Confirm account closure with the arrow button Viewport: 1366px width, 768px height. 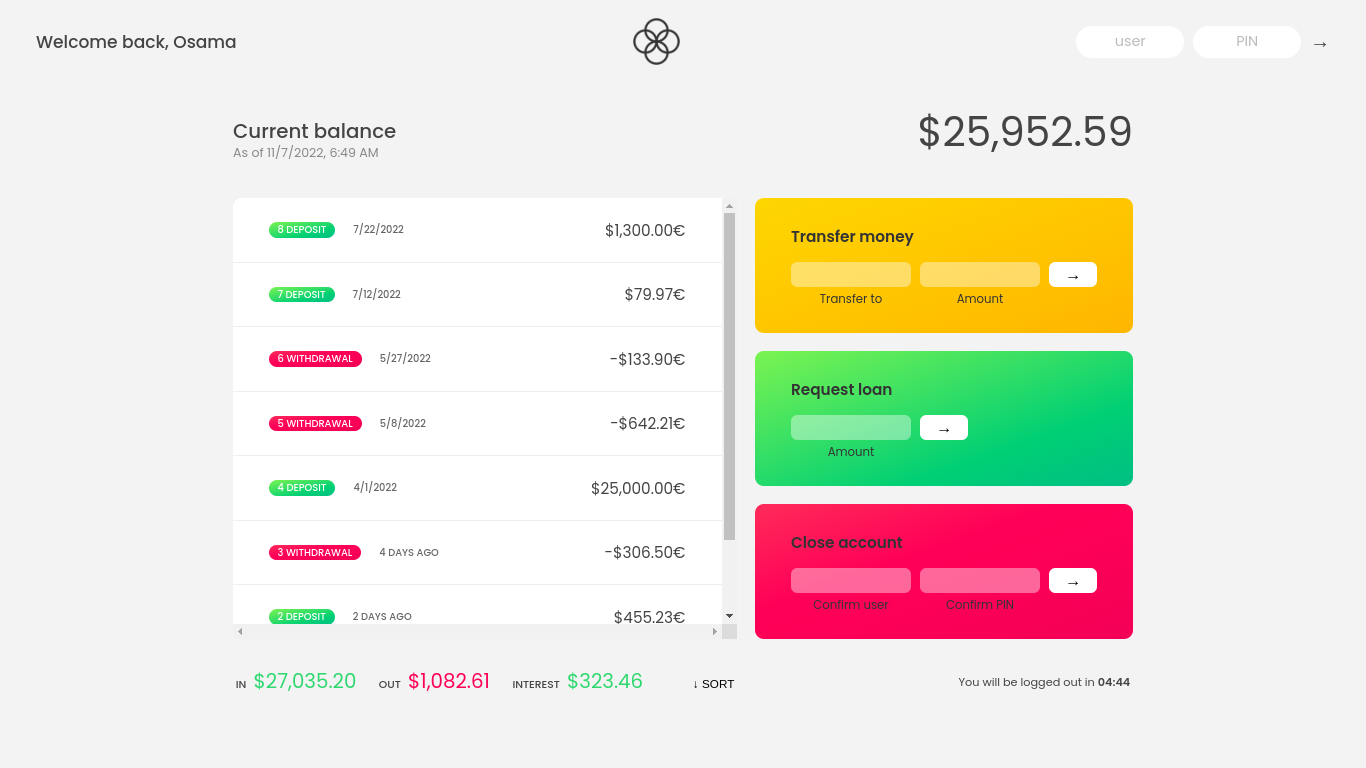coord(1072,580)
